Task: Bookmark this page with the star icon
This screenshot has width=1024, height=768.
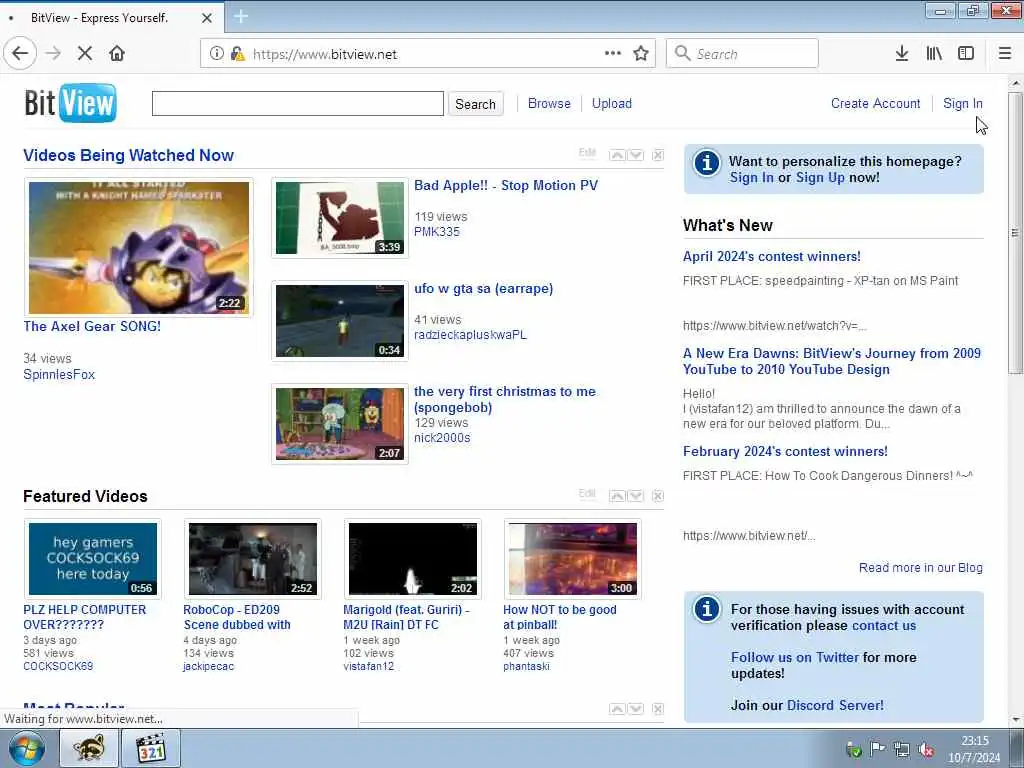Action: pyautogui.click(x=641, y=54)
